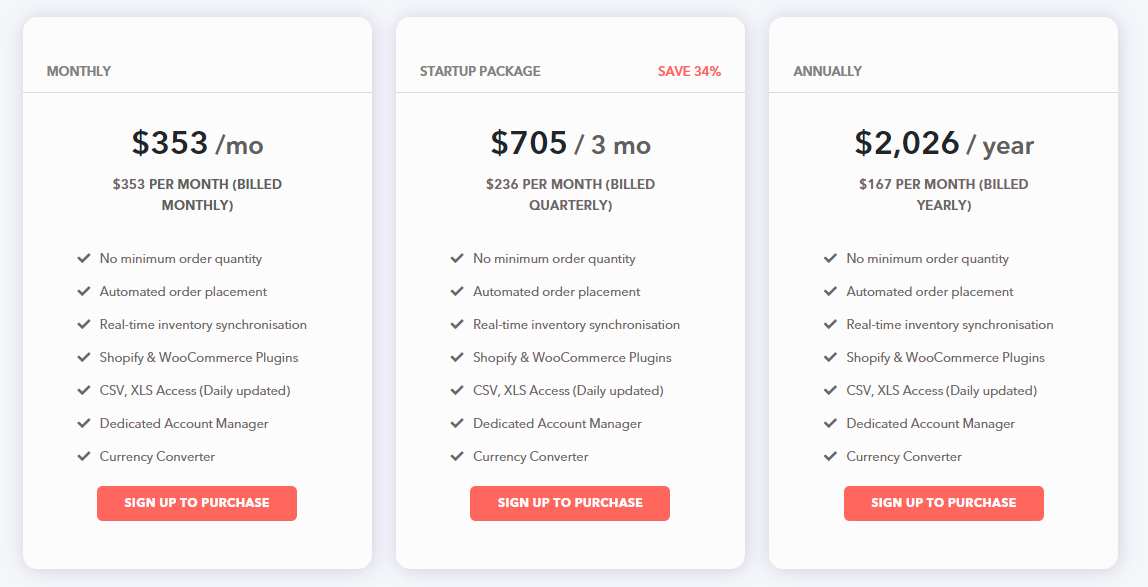Click checkmark by Annually Dedicated Account Manager
This screenshot has height=587, width=1148.
[x=830, y=423]
